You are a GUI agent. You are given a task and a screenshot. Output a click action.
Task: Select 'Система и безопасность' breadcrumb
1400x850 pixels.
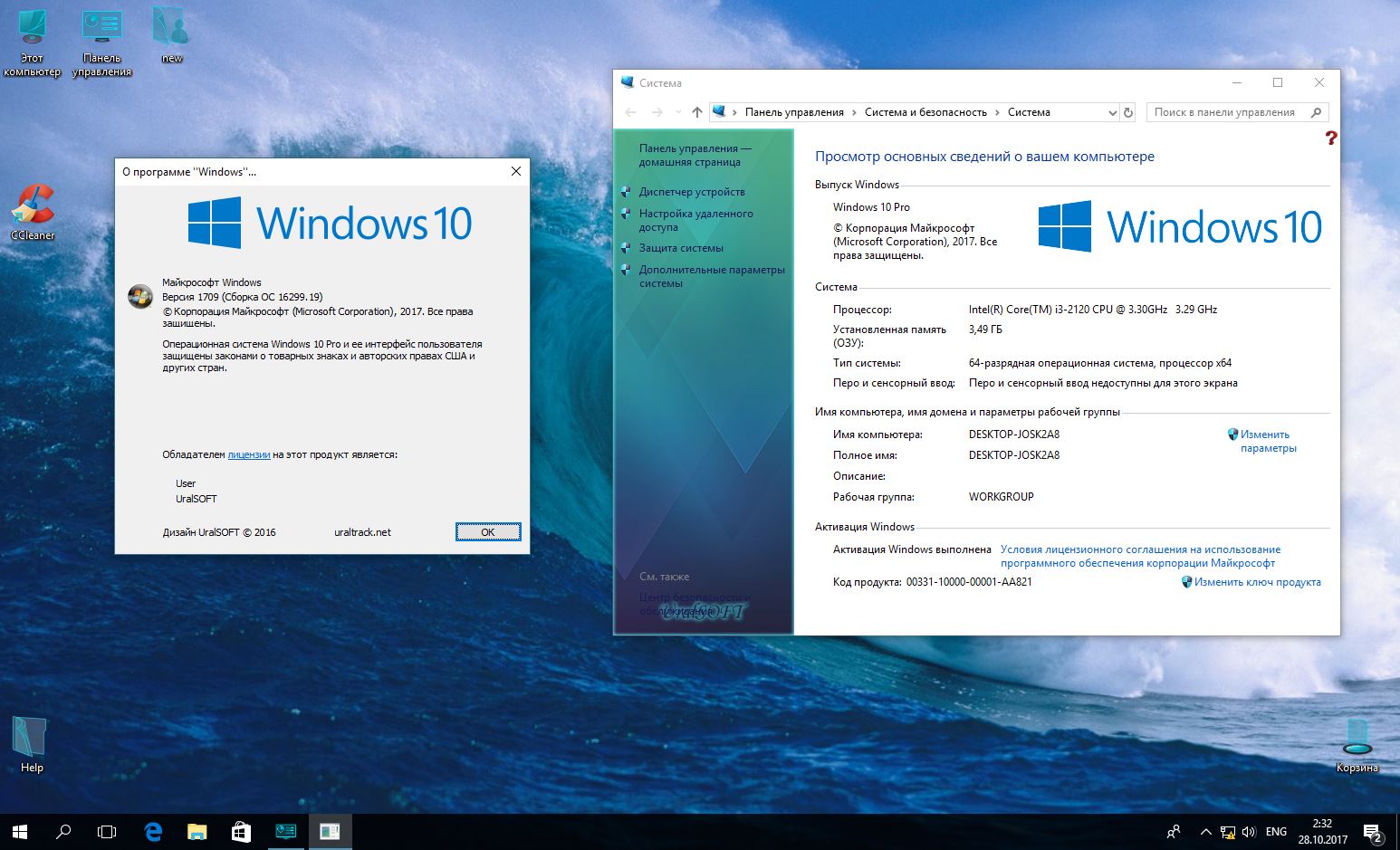click(925, 112)
